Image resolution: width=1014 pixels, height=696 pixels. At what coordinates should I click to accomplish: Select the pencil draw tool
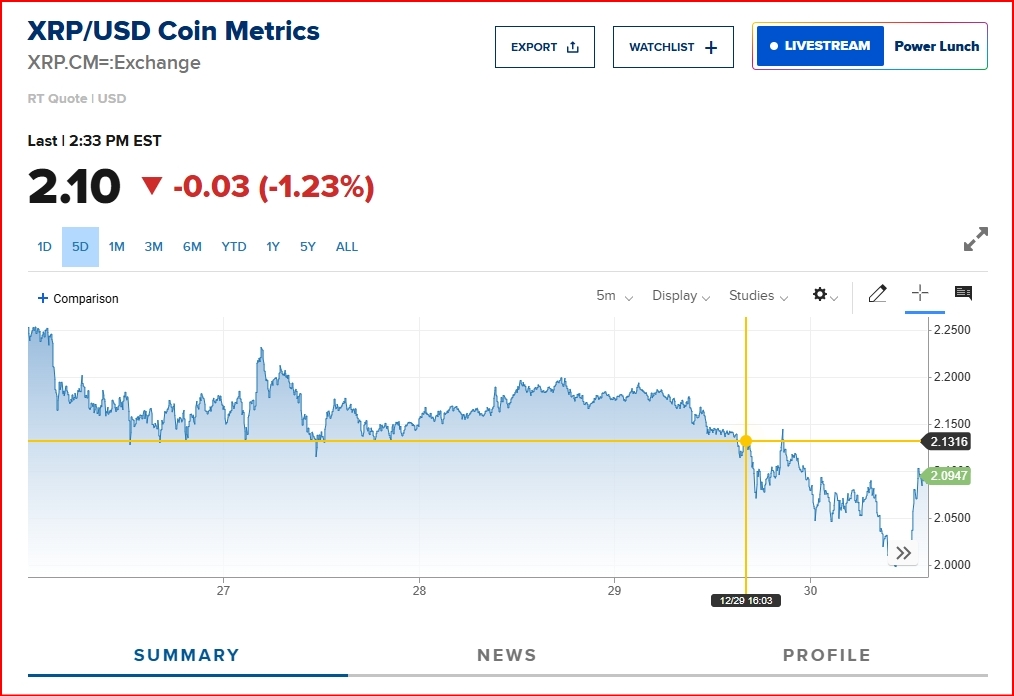coord(877,294)
